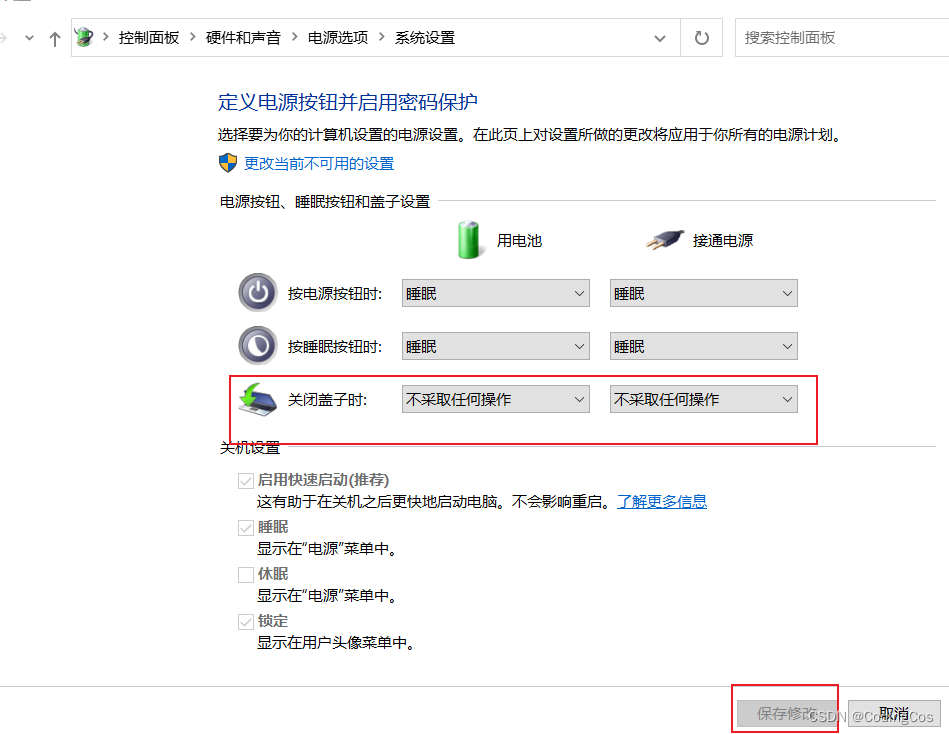The height and width of the screenshot is (734, 949).
Task: Click the power button action icon
Action: click(258, 292)
